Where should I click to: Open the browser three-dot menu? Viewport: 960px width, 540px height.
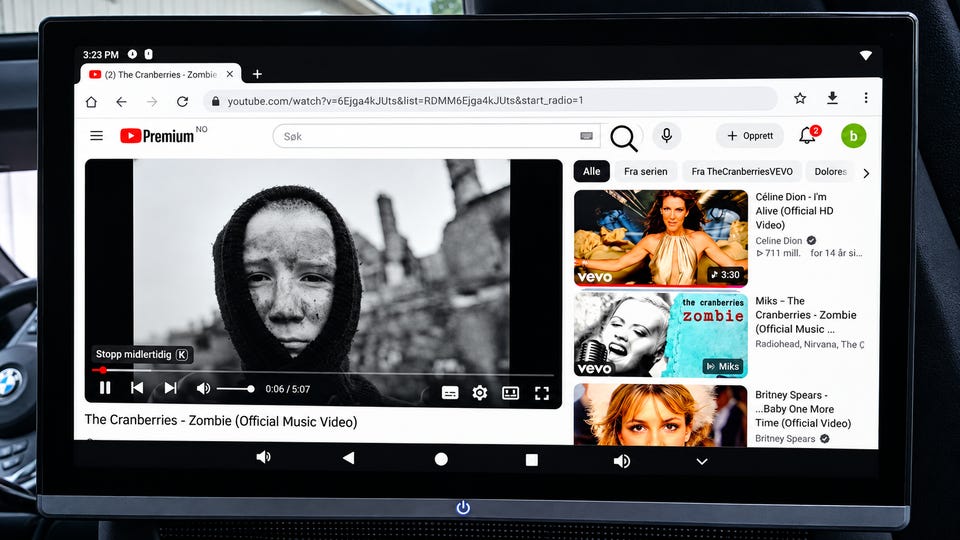click(866, 98)
